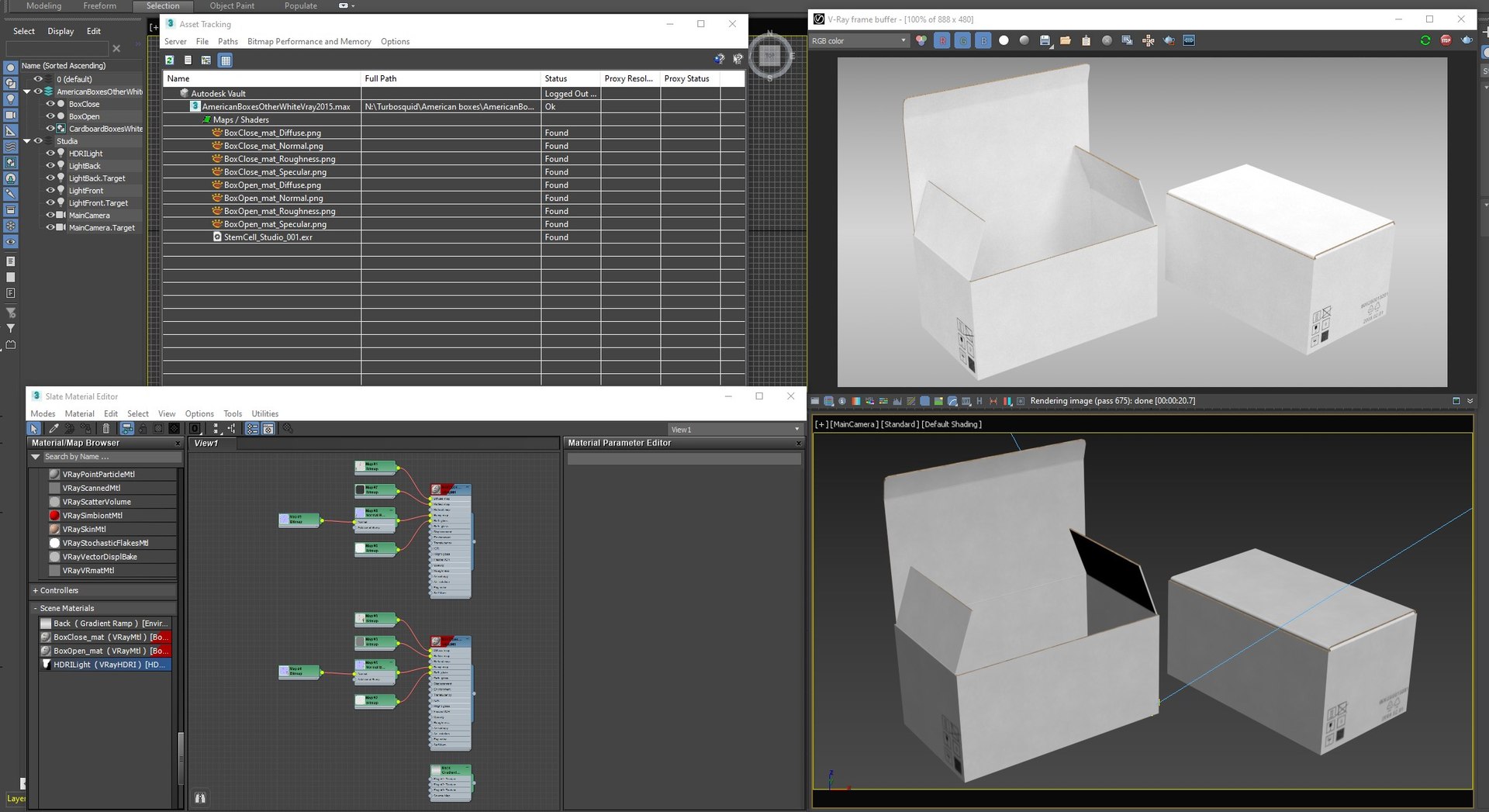
Task: Open the Server menu in Asset Tracking
Action: (175, 41)
